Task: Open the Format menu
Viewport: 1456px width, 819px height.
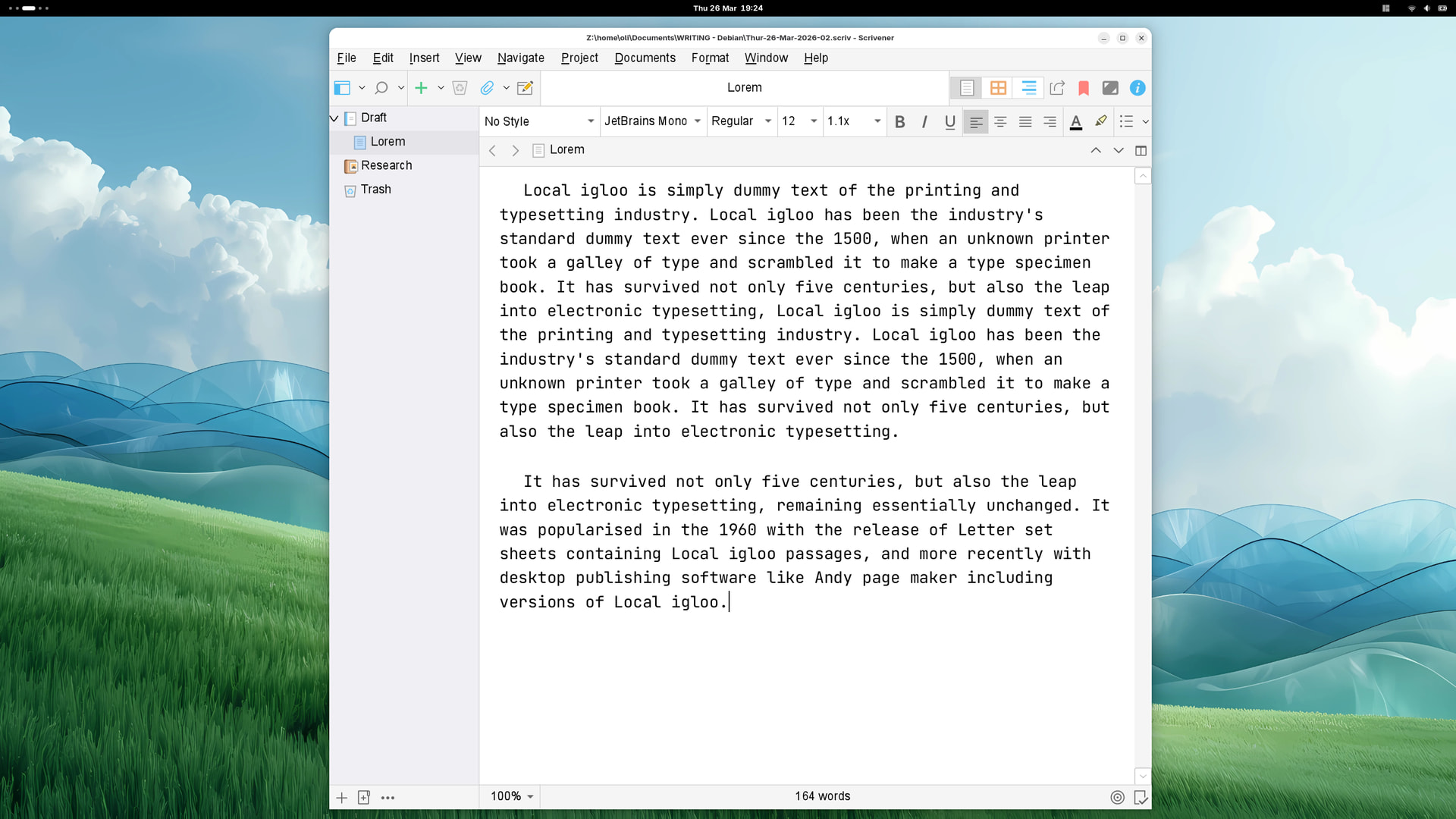Action: (710, 58)
